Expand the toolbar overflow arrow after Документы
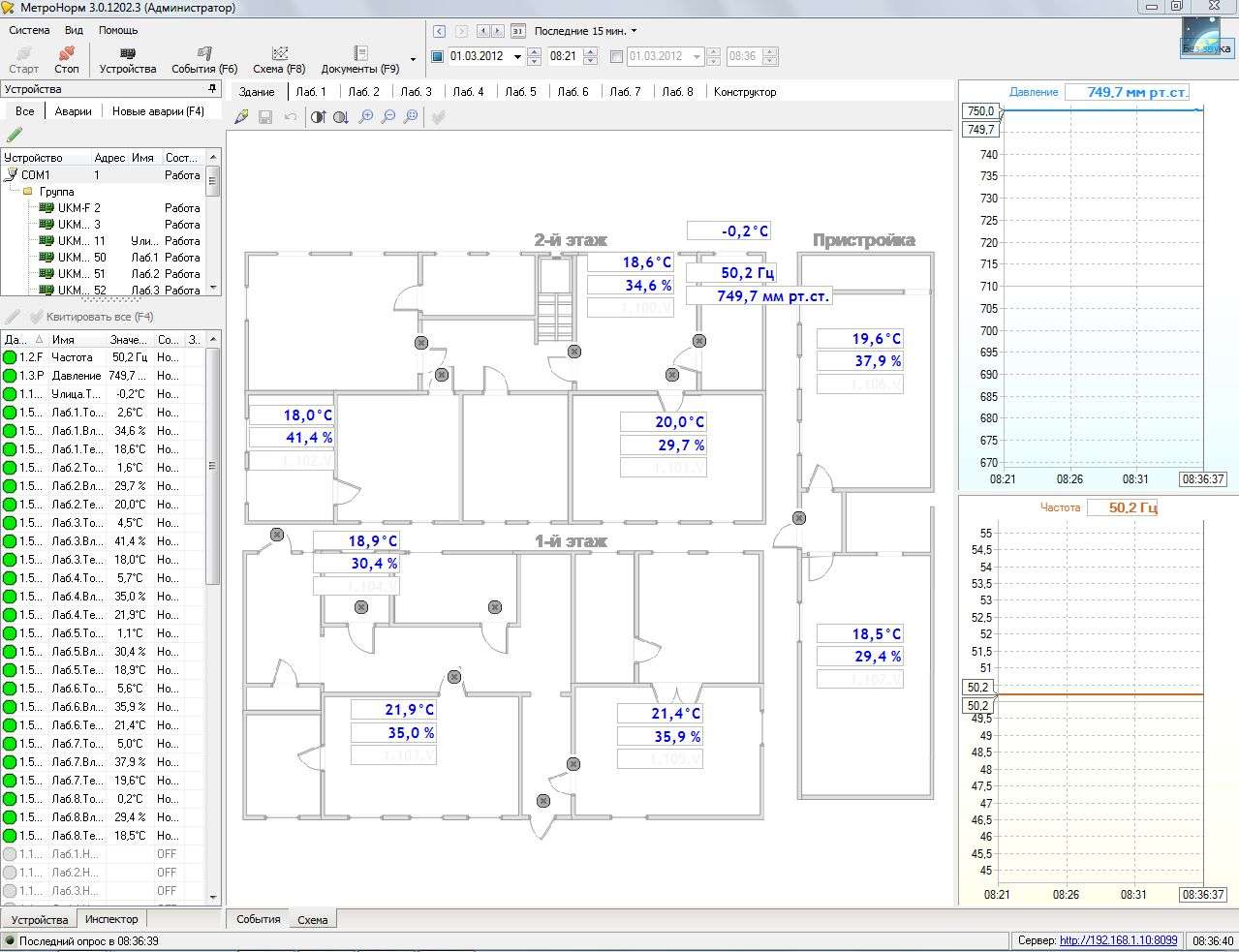 [x=413, y=60]
